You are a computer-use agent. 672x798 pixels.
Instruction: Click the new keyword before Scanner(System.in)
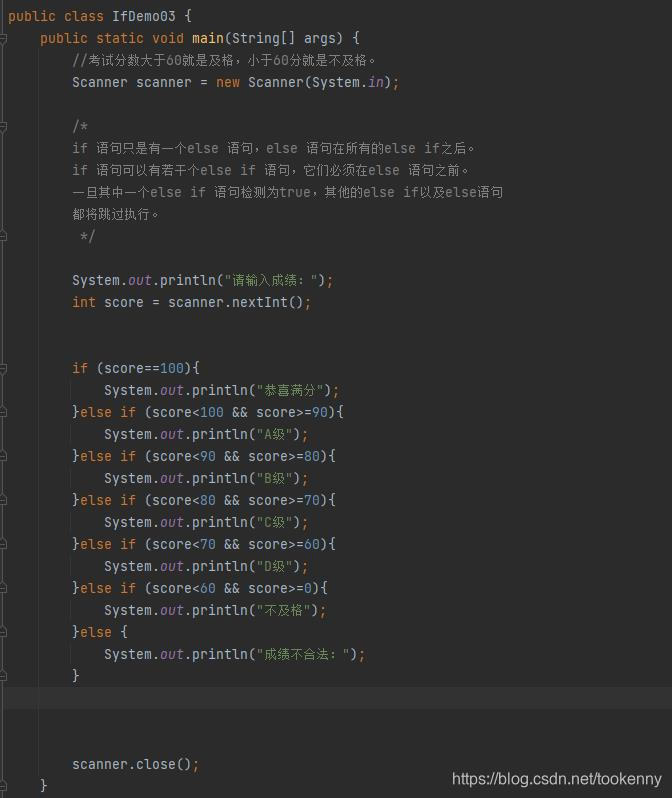tap(228, 82)
